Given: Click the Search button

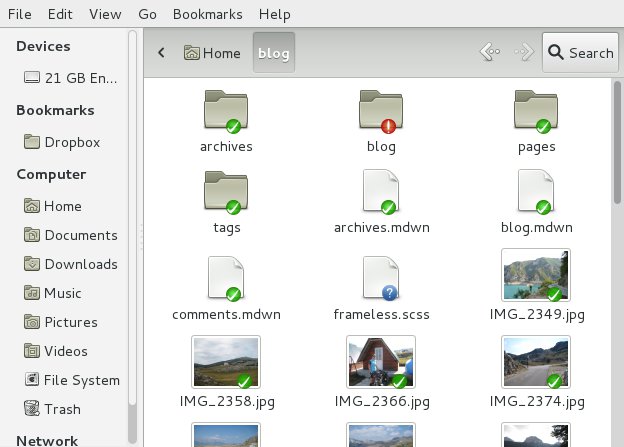Looking at the screenshot, I should (580, 53).
